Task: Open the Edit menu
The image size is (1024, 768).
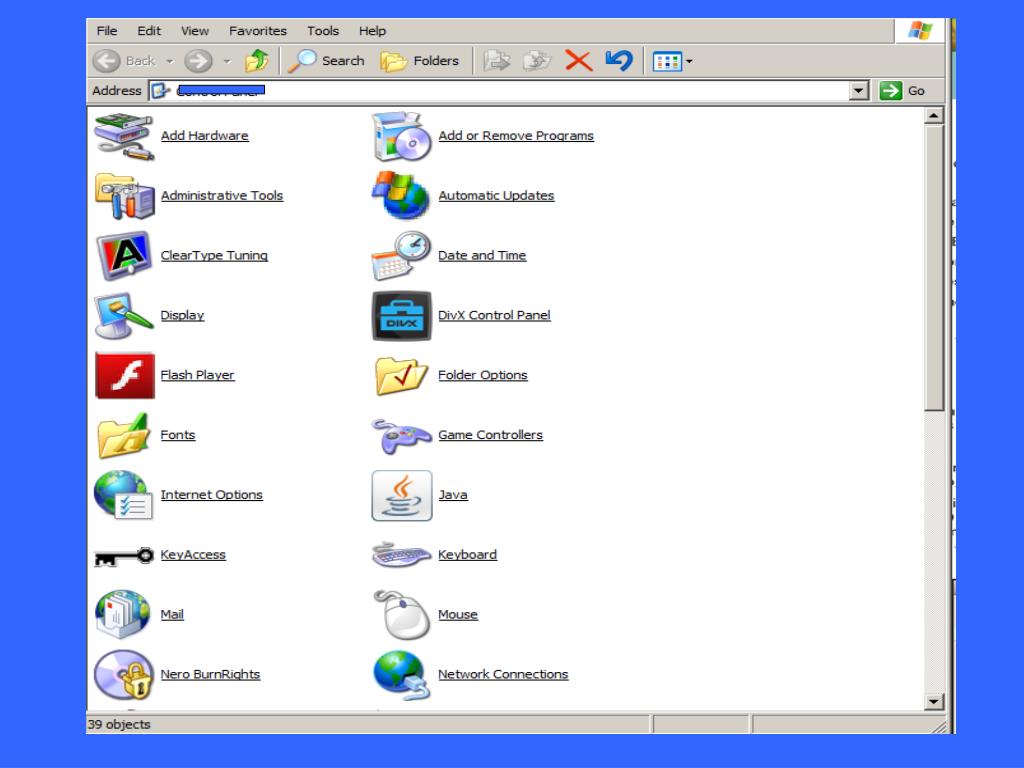Action: click(x=149, y=31)
